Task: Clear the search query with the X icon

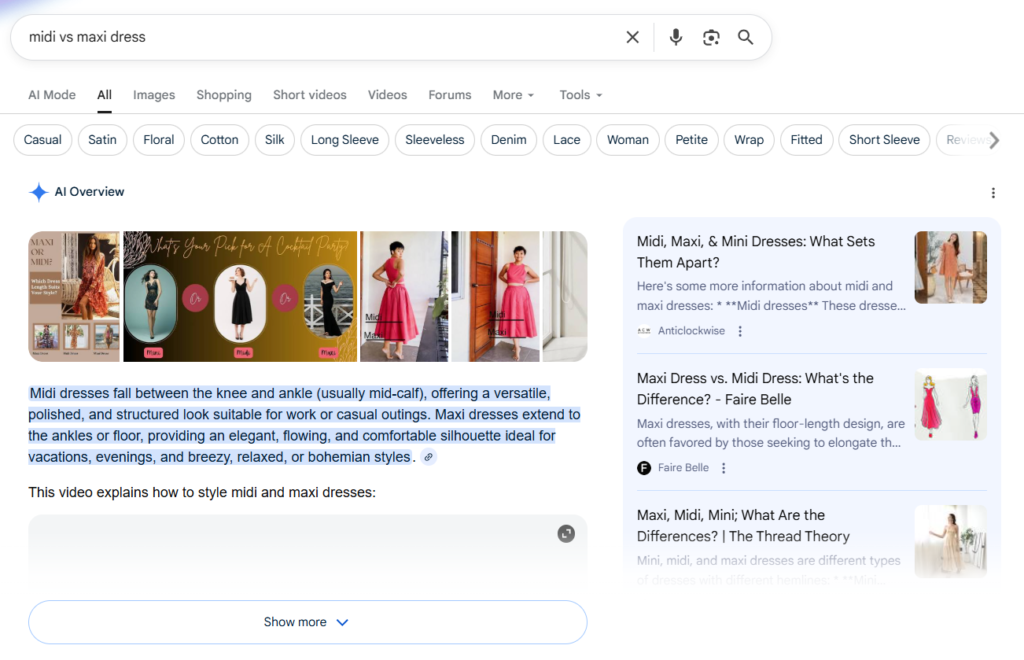Action: 632,36
